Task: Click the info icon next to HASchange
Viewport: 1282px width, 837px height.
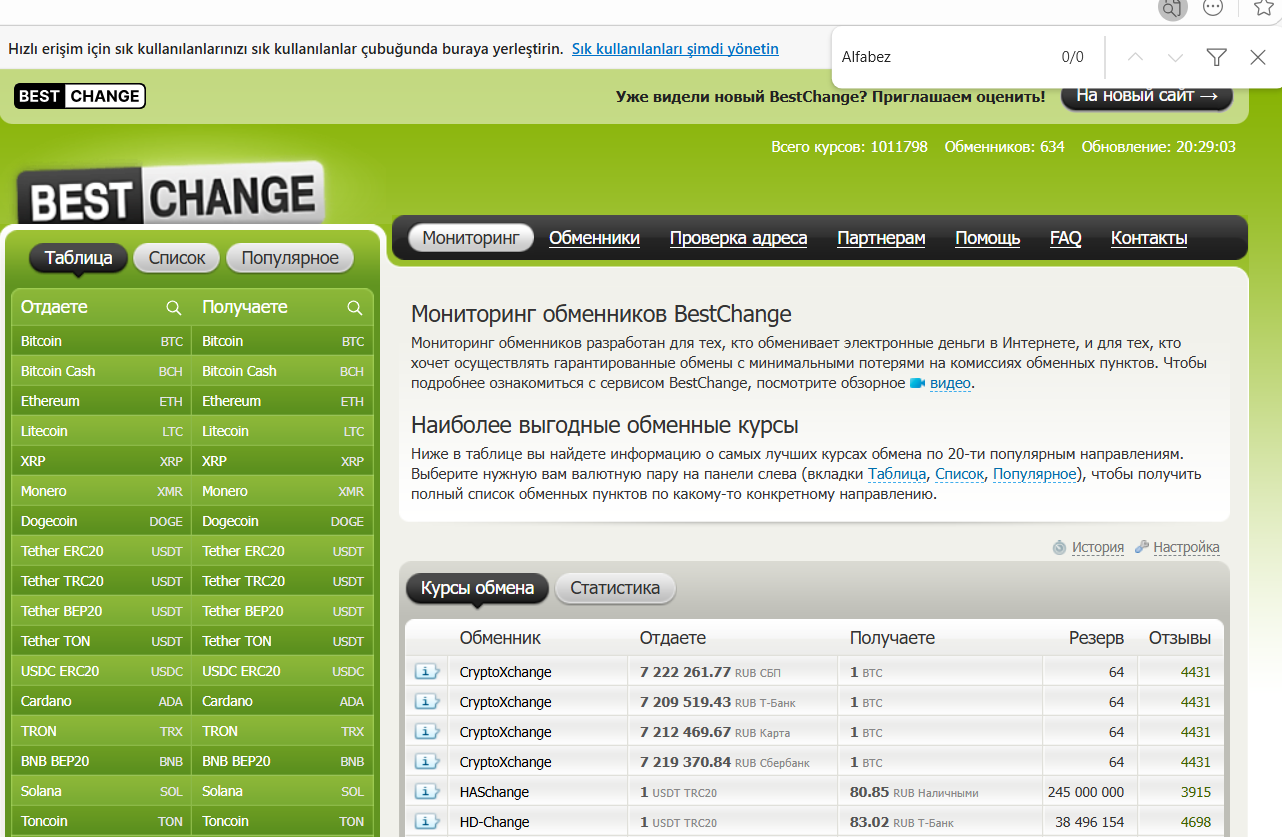Action: point(427,792)
